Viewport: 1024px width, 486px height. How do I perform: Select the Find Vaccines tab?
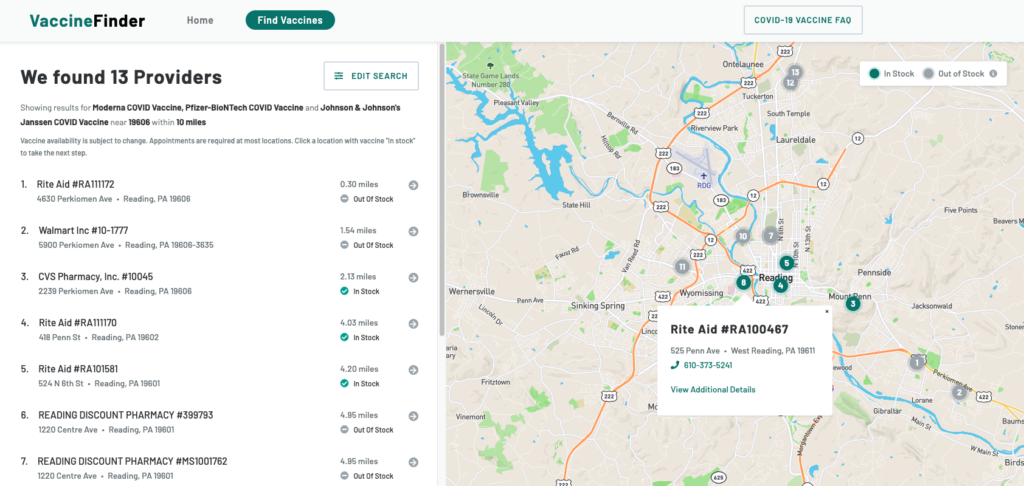[290, 20]
